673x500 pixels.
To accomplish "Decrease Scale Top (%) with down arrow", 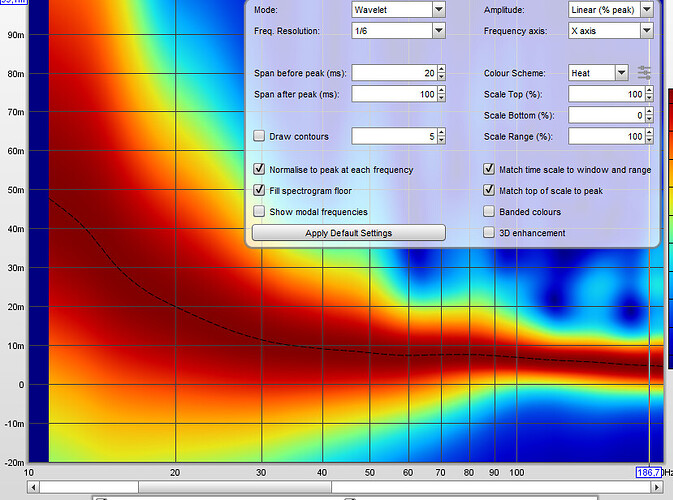I will (x=649, y=98).
